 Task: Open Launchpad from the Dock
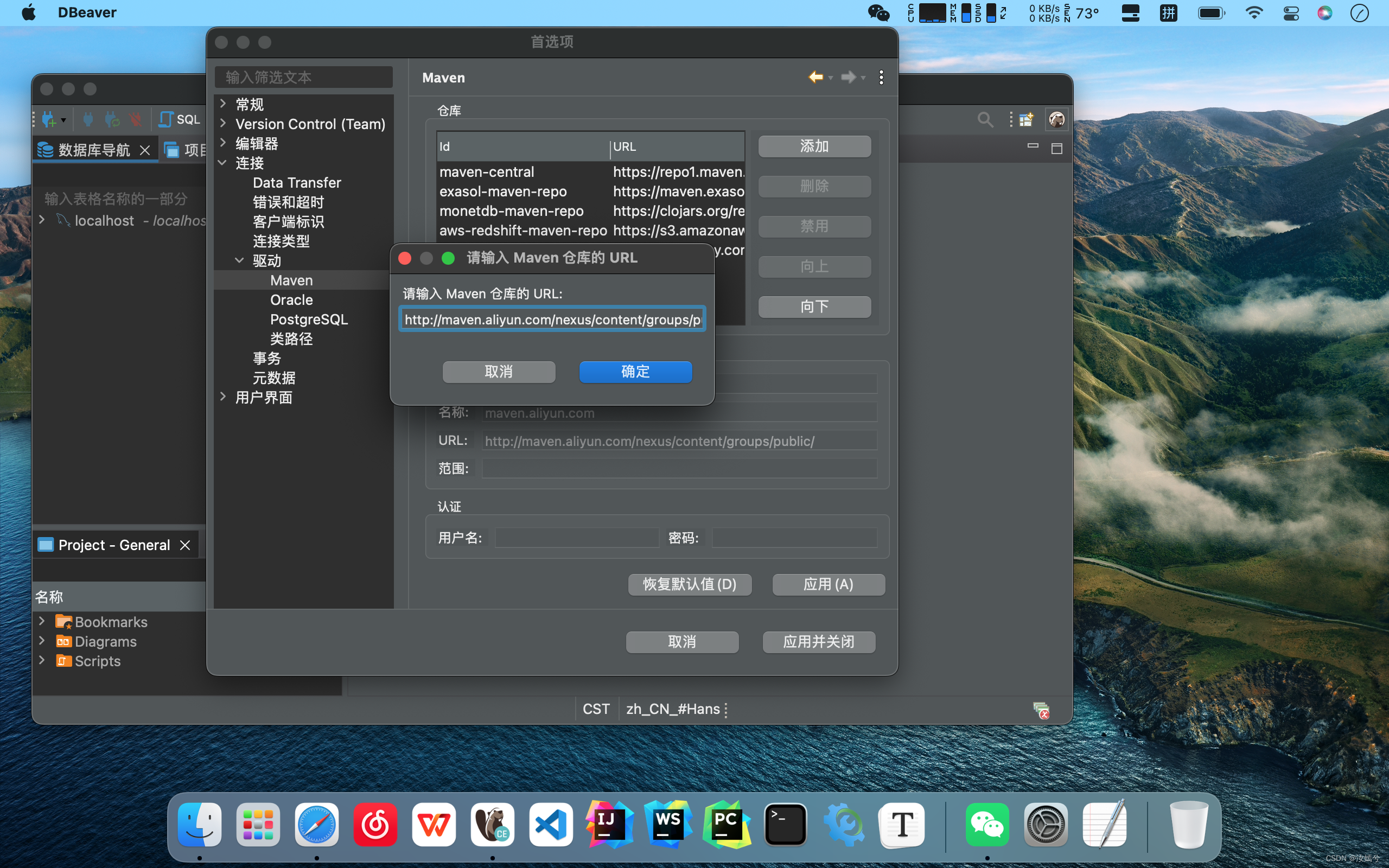point(258,825)
